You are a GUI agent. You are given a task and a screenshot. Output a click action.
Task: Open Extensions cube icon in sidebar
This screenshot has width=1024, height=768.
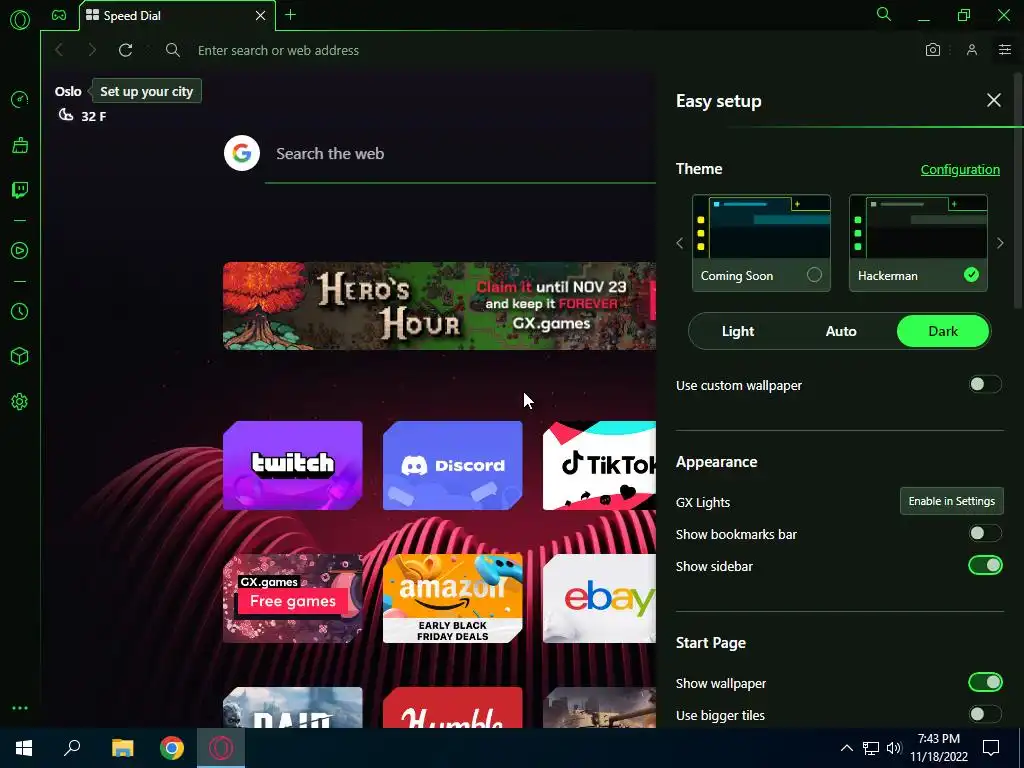coord(20,356)
